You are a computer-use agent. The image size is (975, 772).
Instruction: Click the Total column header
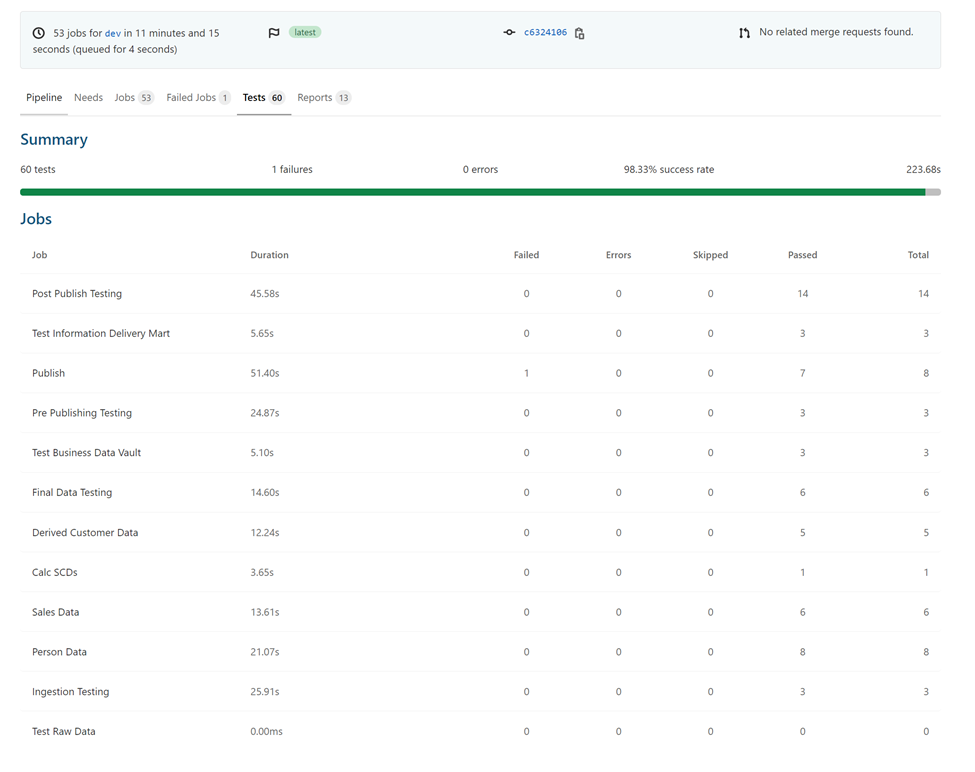point(918,255)
